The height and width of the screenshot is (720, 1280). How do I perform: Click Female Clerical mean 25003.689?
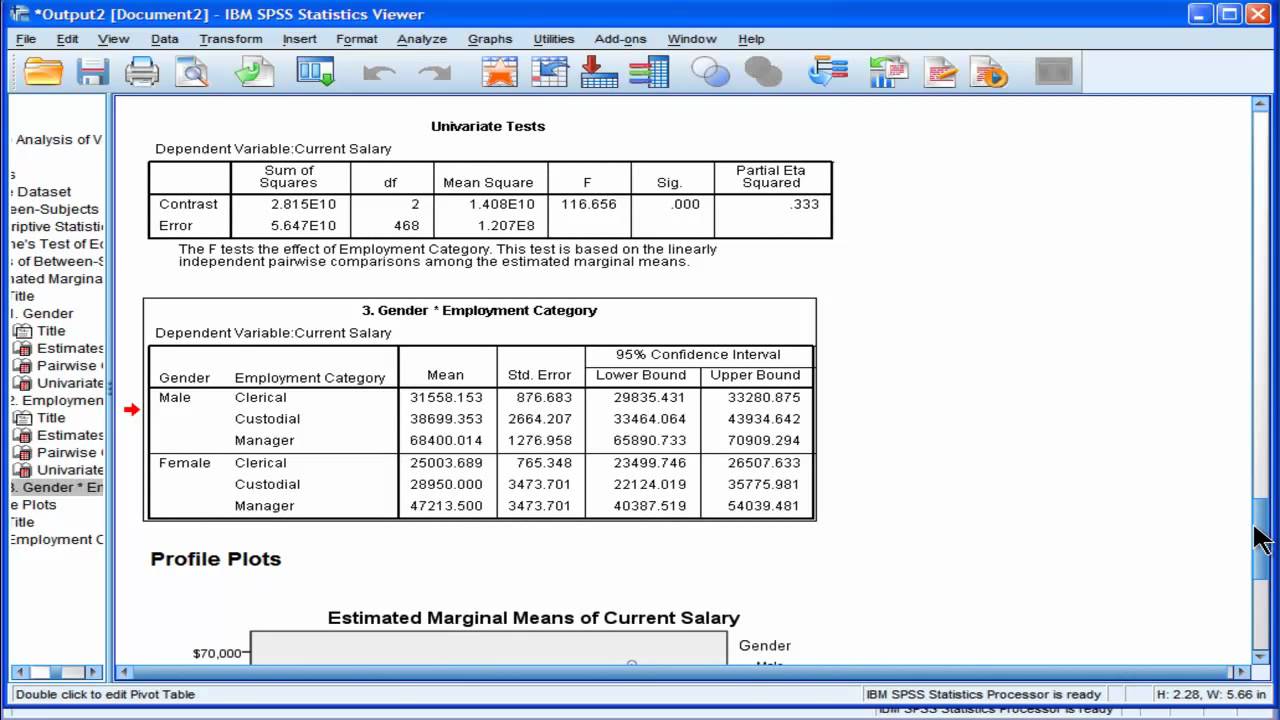446,463
